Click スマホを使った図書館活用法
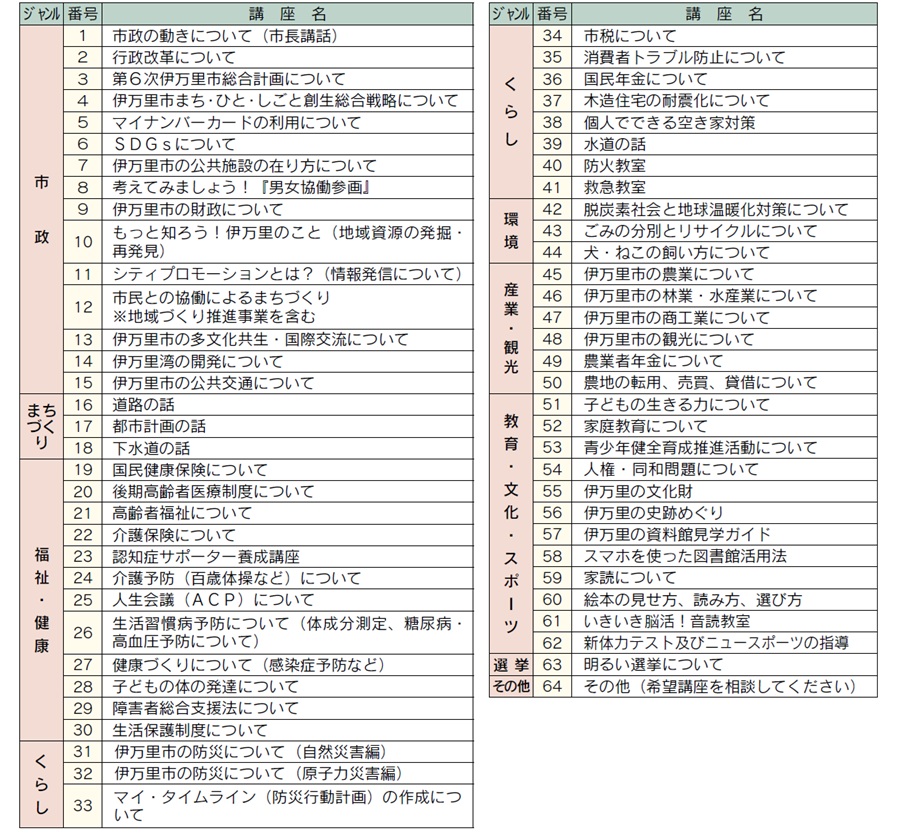The height and width of the screenshot is (840, 900). pyautogui.click(x=685, y=556)
